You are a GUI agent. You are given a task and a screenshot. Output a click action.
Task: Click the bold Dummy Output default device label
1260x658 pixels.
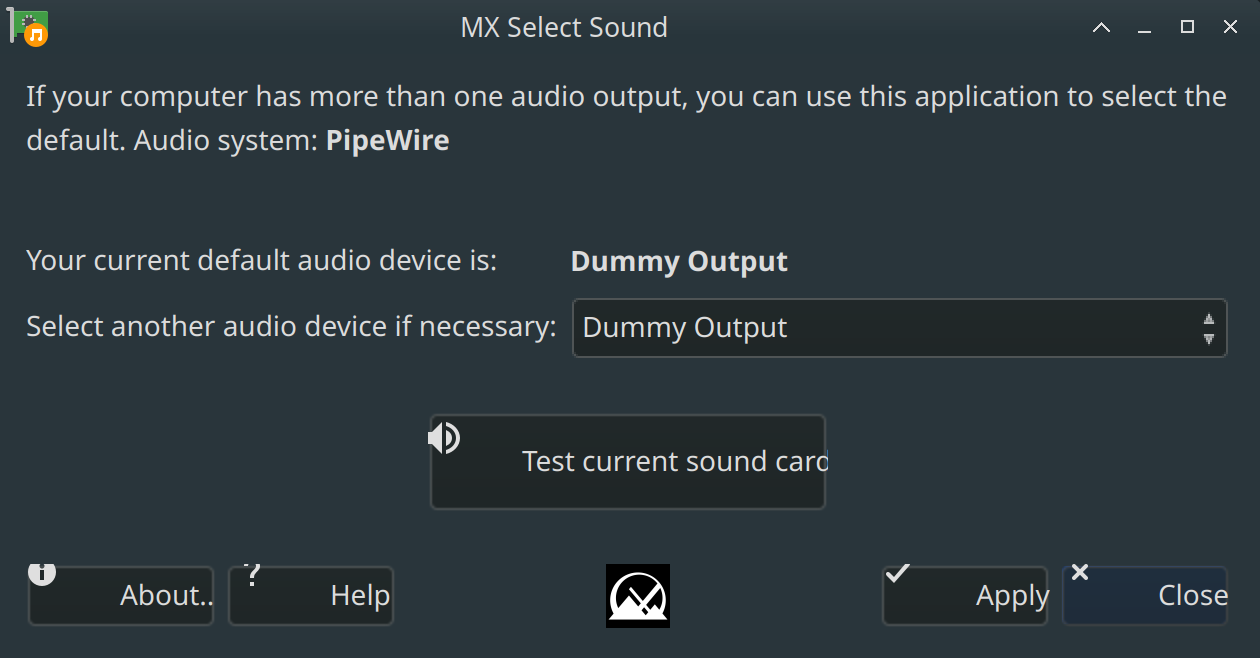click(679, 262)
